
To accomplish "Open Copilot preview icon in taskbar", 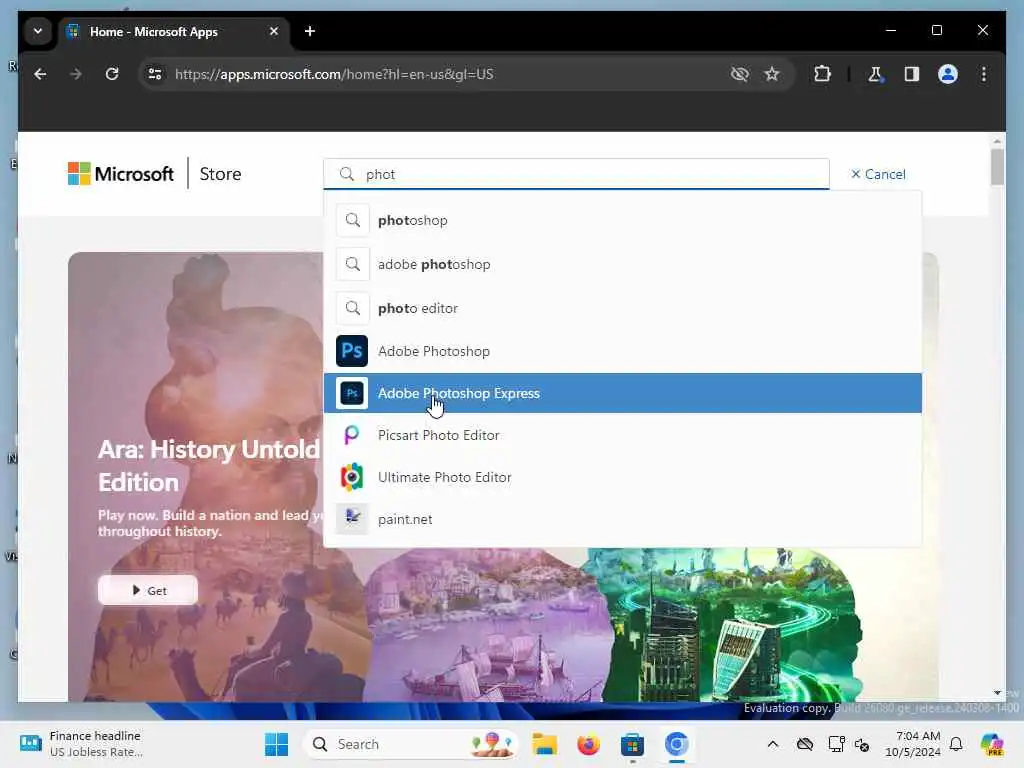I will pyautogui.click(x=991, y=744).
